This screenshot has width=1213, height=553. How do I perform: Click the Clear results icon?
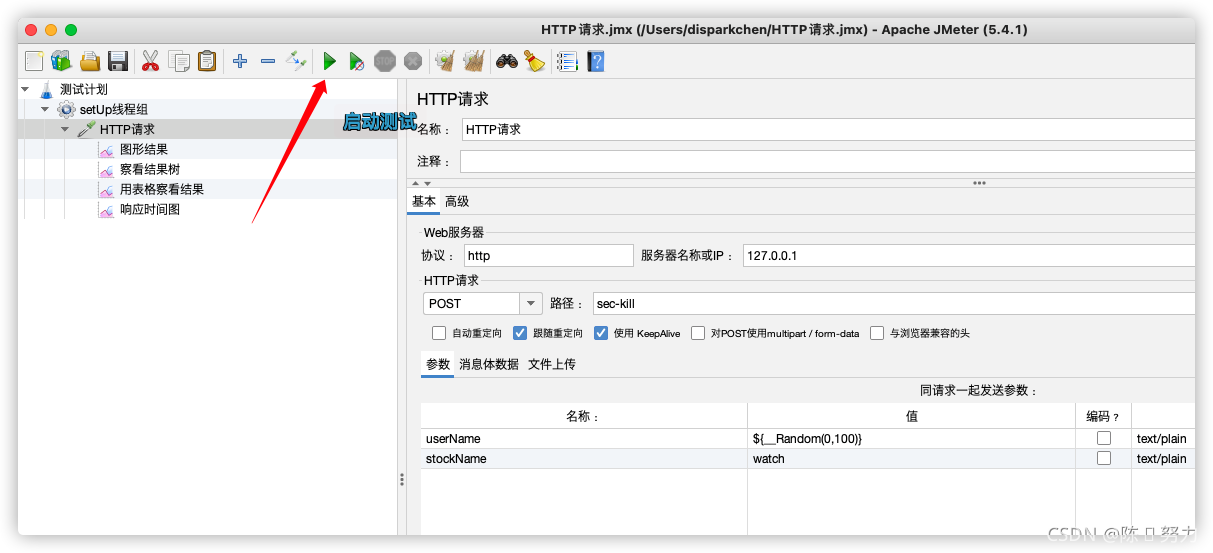[445, 61]
